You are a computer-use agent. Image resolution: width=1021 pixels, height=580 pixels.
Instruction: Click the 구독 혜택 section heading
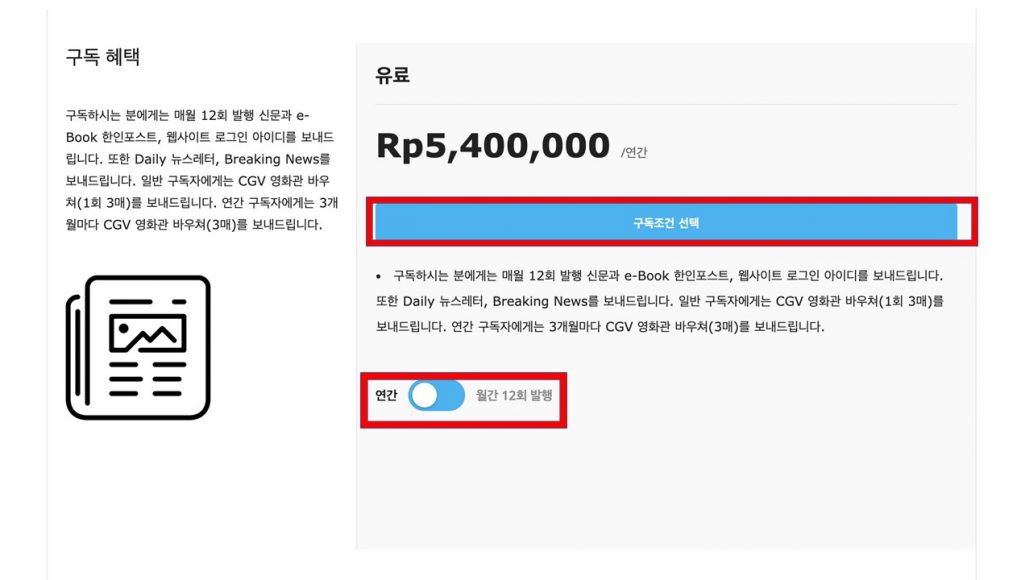point(102,57)
